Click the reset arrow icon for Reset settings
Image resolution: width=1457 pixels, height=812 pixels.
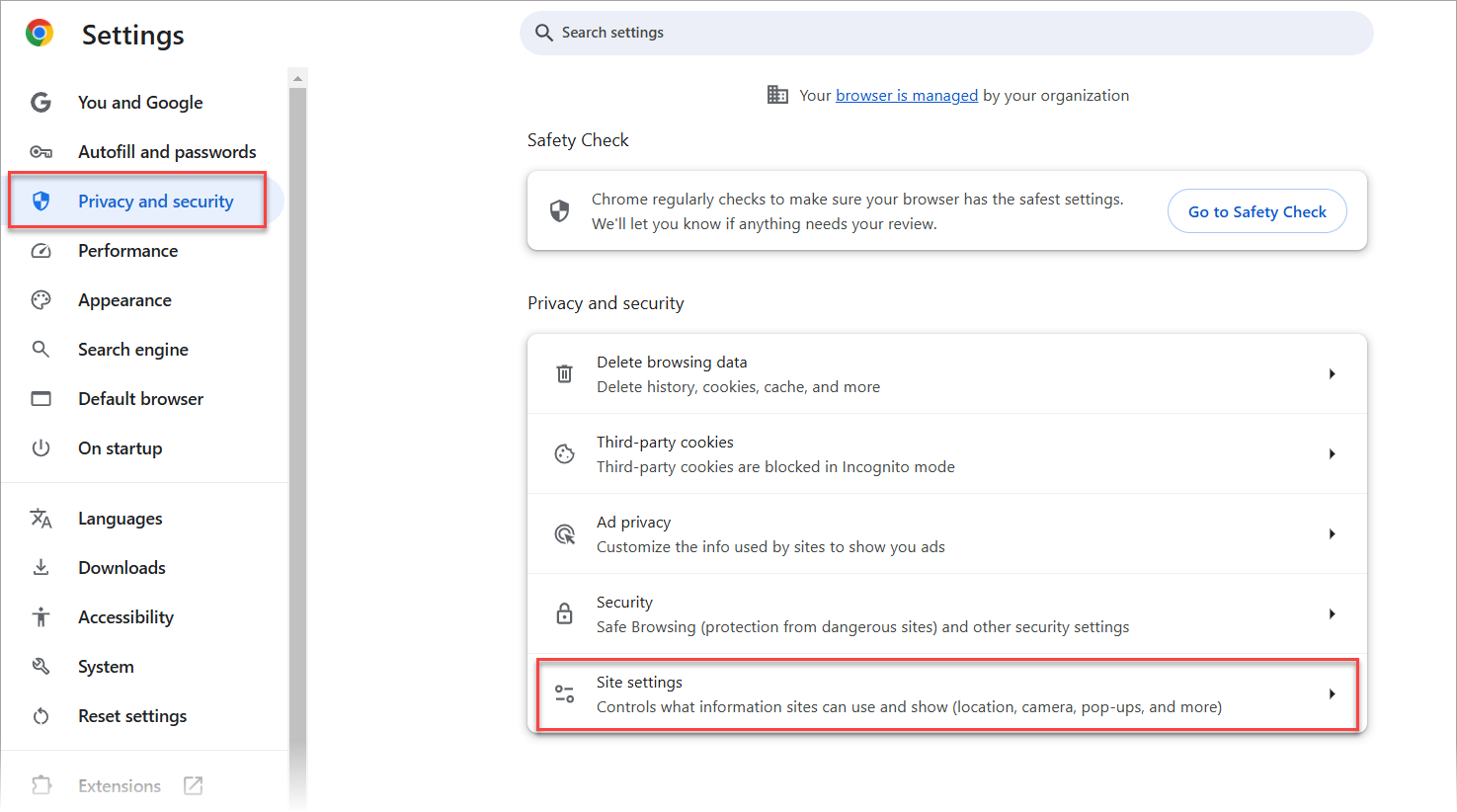[x=40, y=716]
